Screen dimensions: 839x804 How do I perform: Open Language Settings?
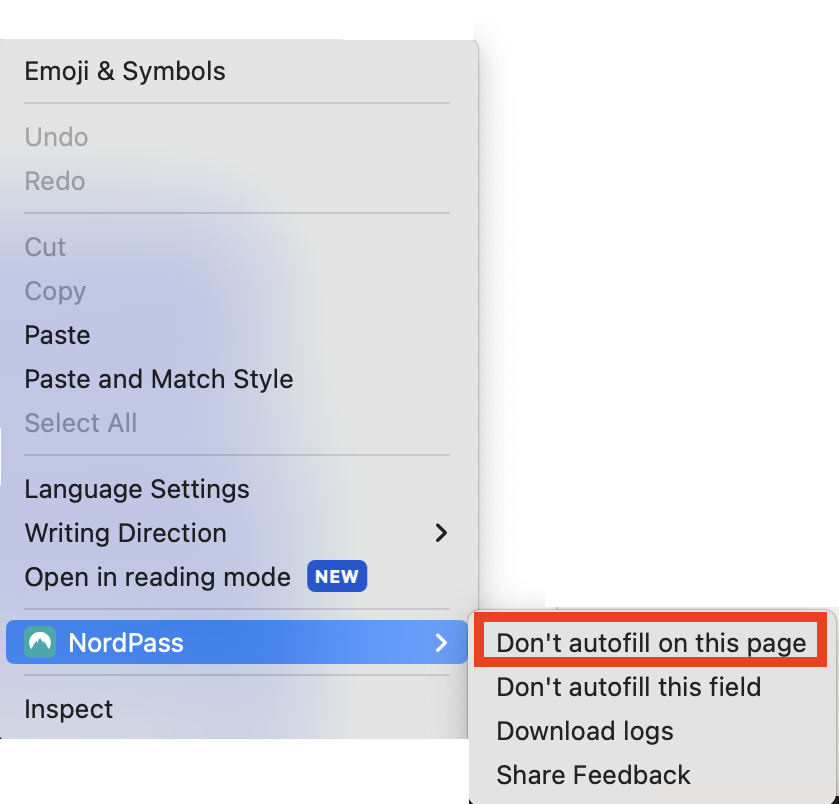point(136,489)
